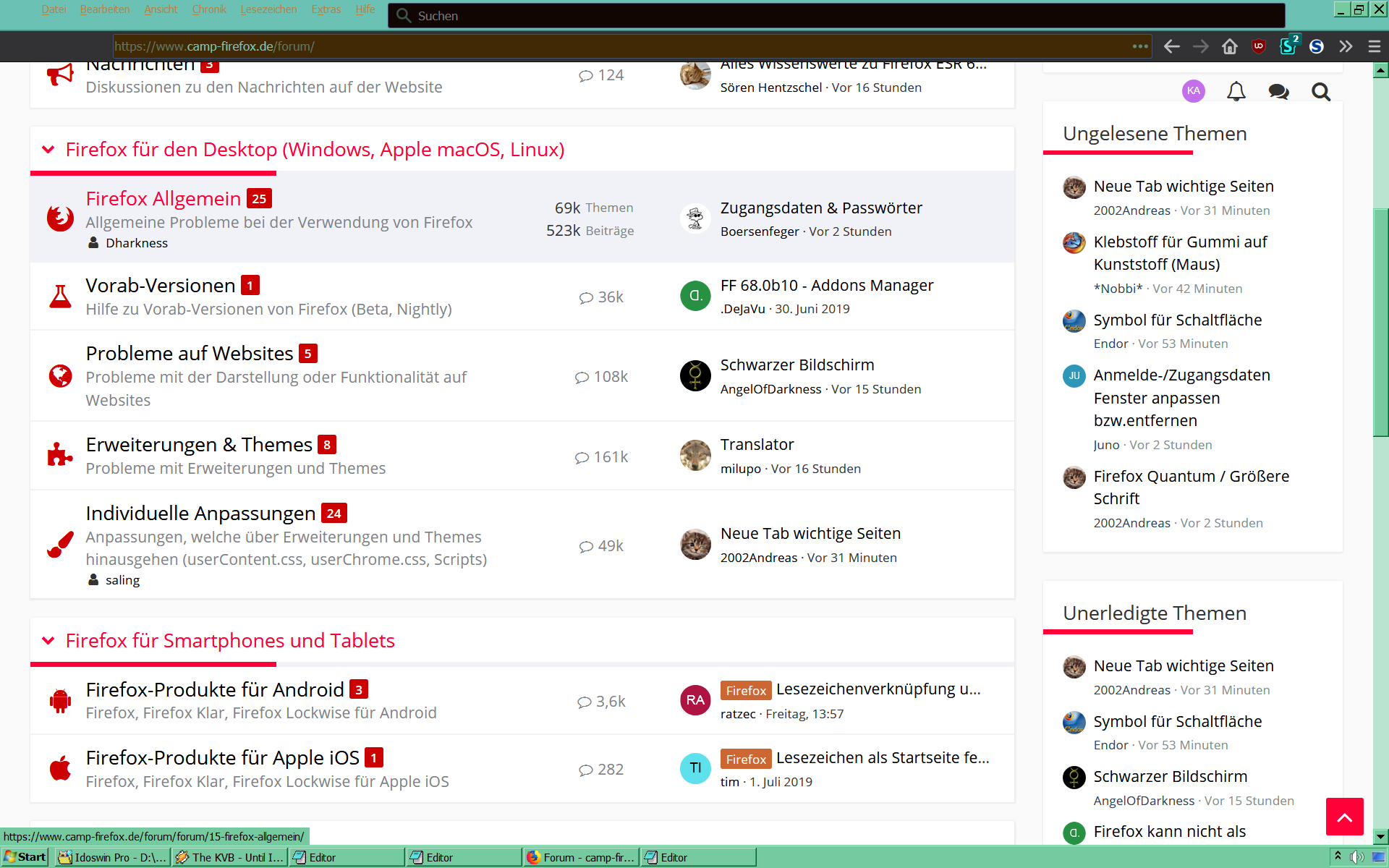Click the notification bell icon
Image resolution: width=1389 pixels, height=868 pixels.
coord(1236,92)
